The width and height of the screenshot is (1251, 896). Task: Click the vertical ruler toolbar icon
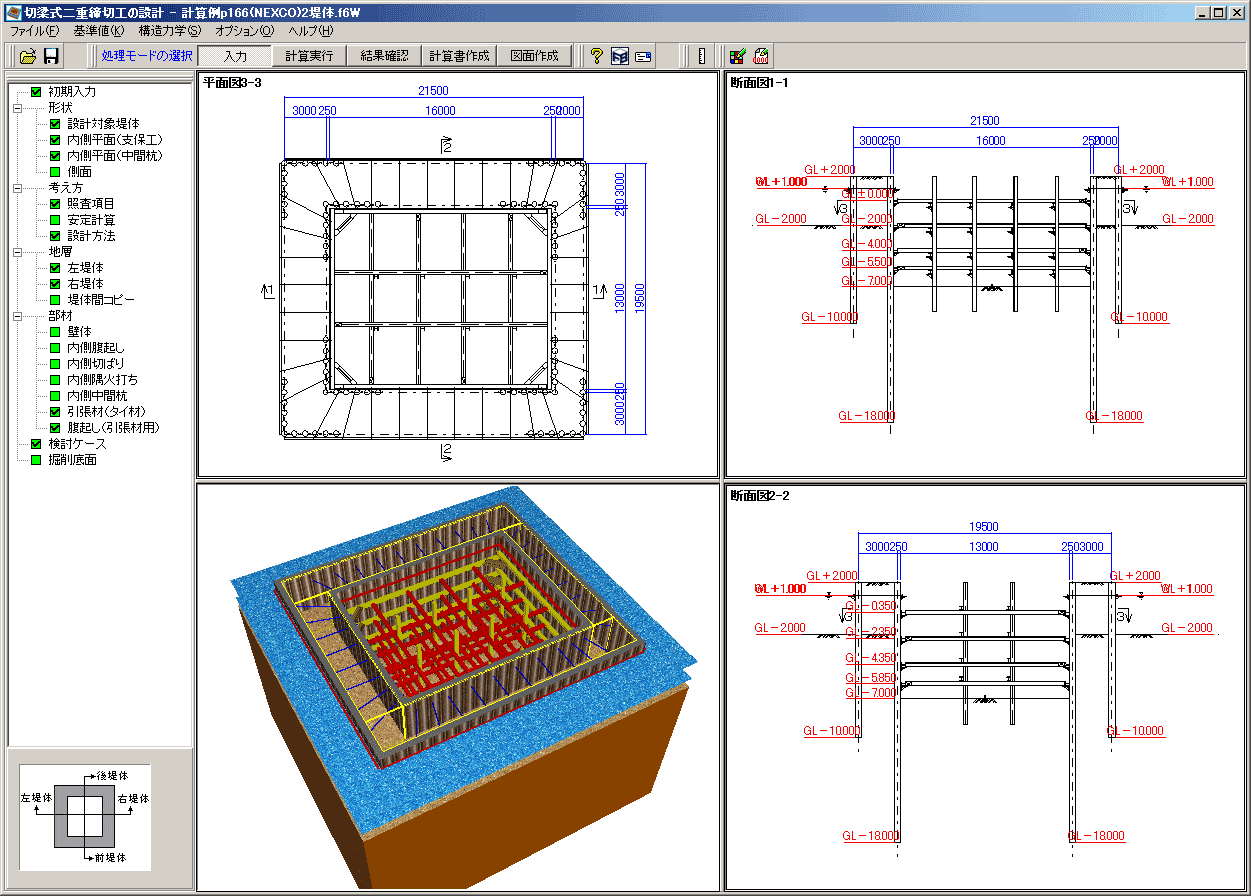coord(701,56)
